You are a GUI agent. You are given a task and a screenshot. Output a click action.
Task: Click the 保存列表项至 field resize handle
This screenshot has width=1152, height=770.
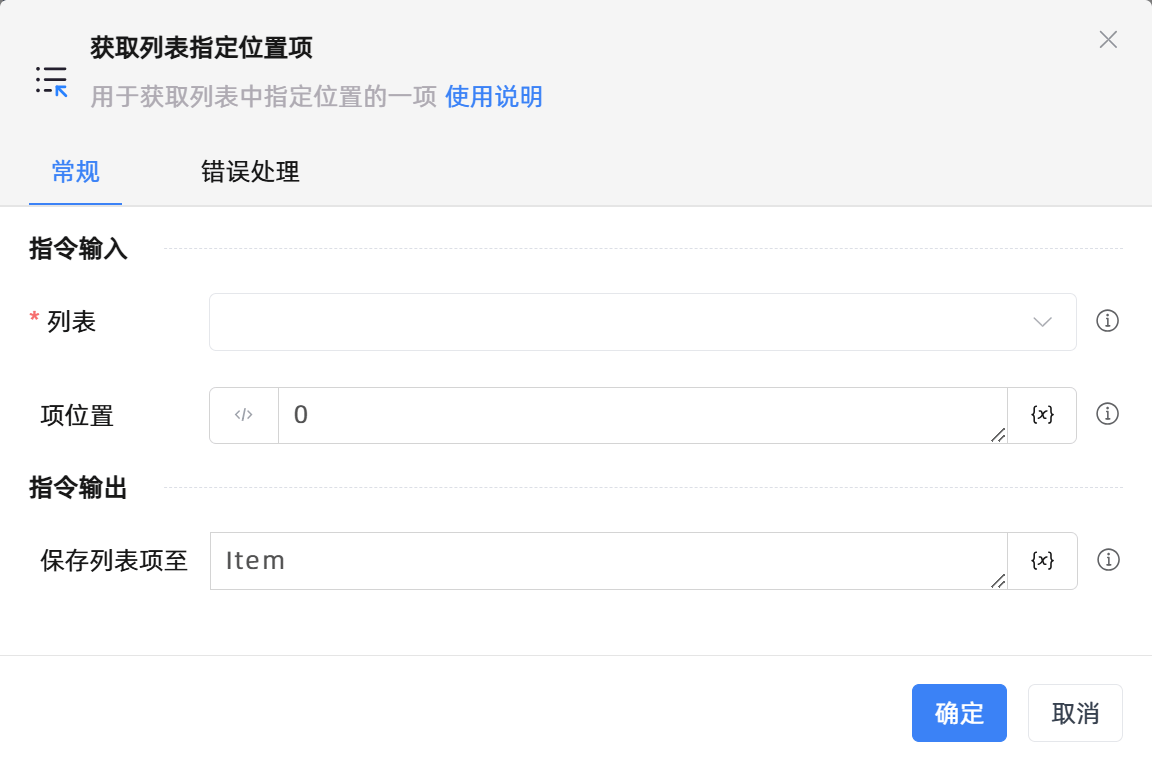point(998,581)
